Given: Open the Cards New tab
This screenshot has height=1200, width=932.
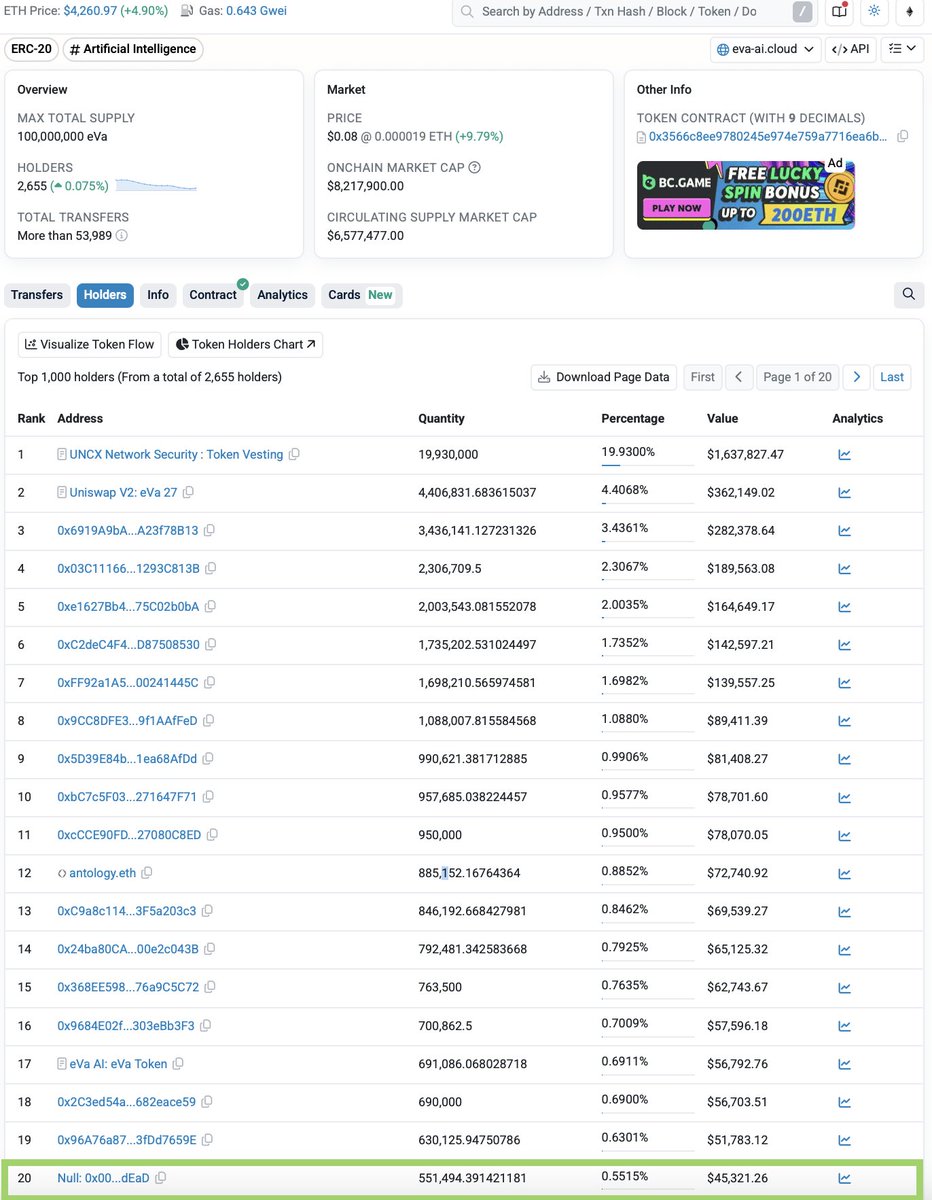Looking at the screenshot, I should pos(361,295).
